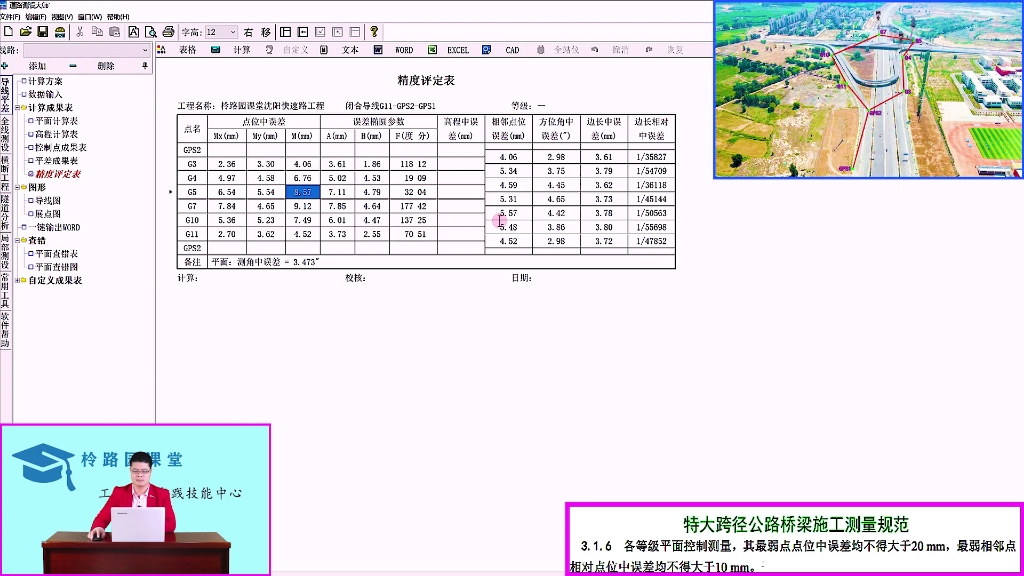This screenshot has height=576, width=1024.
Task: Open a file with the folder icon
Action: pyautogui.click(x=27, y=31)
